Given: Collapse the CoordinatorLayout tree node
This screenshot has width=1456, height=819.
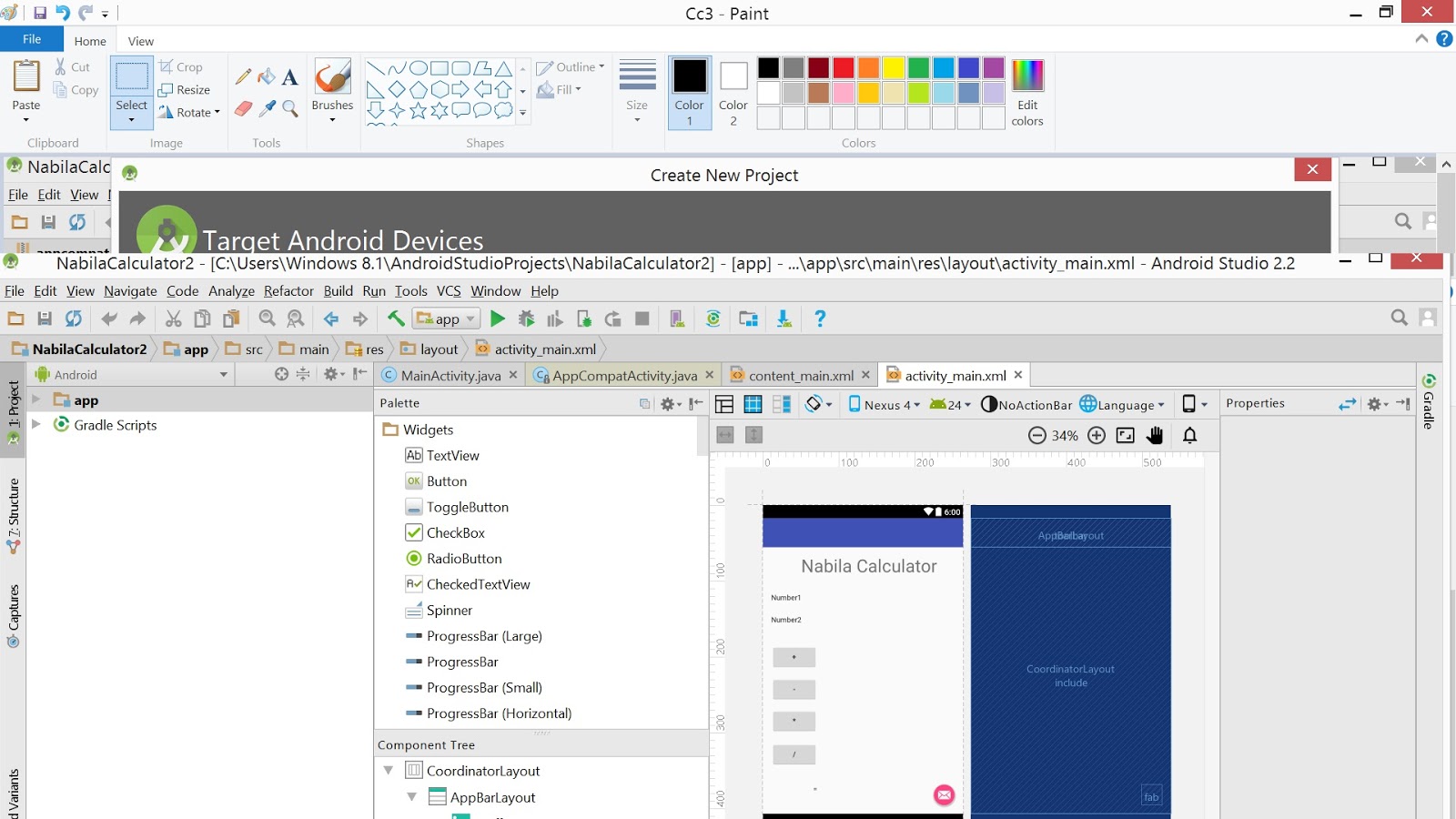Looking at the screenshot, I should [x=389, y=771].
